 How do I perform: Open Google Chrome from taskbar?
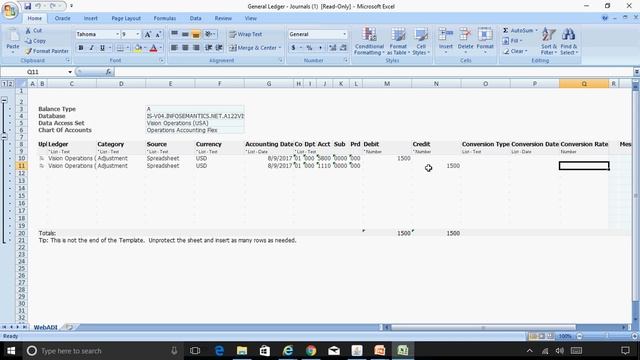(311, 351)
